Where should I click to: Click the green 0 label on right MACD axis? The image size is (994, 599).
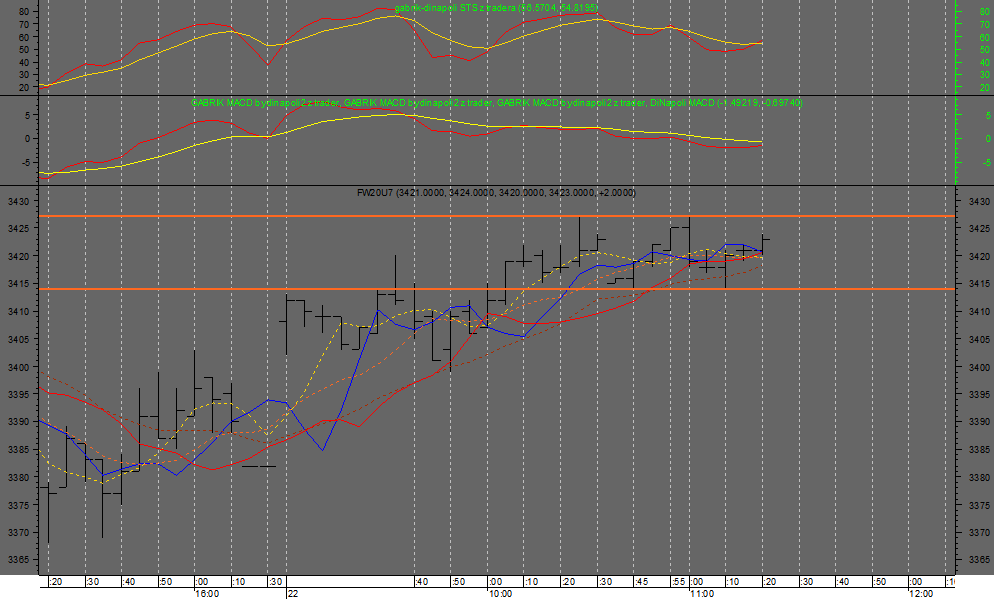pos(988,138)
